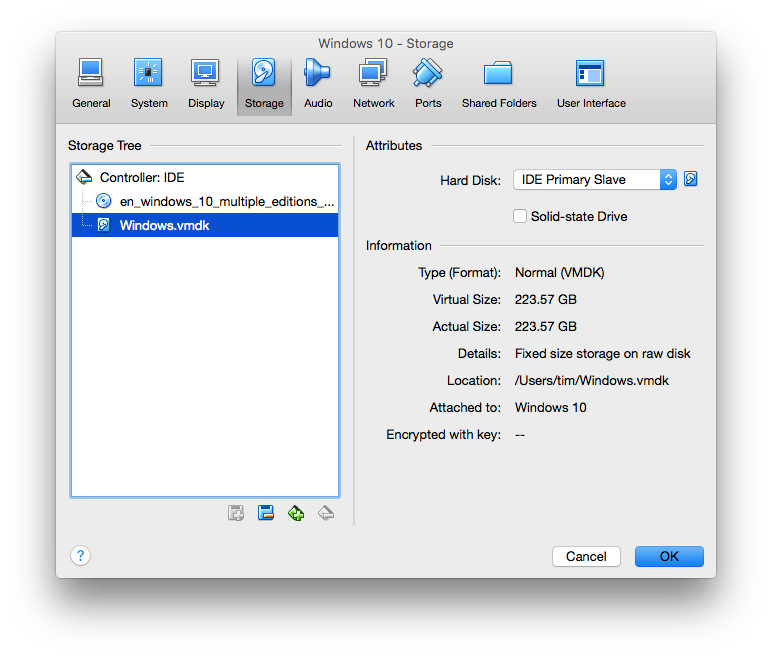Click the 'Attributes' heading
The height and width of the screenshot is (658, 772).
pyautogui.click(x=394, y=146)
